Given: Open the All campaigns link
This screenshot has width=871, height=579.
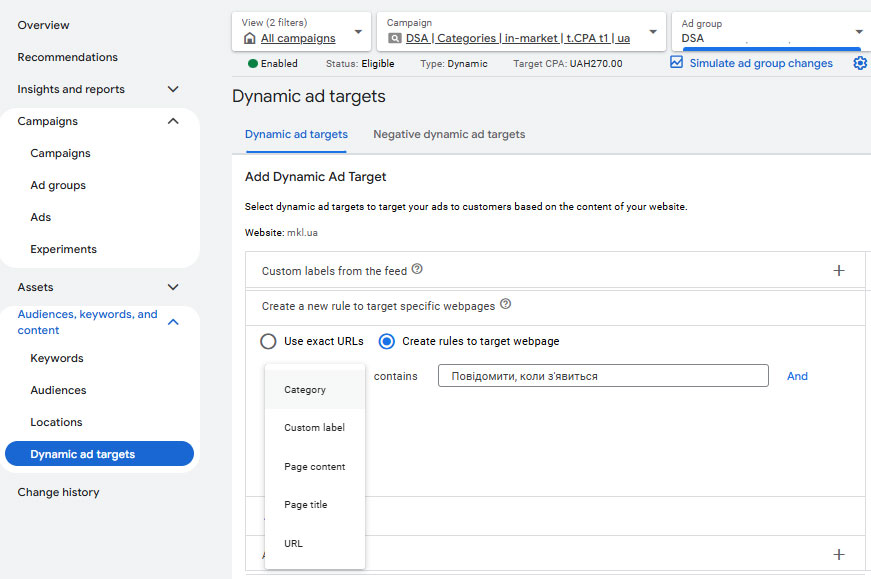Looking at the screenshot, I should pyautogui.click(x=298, y=39).
